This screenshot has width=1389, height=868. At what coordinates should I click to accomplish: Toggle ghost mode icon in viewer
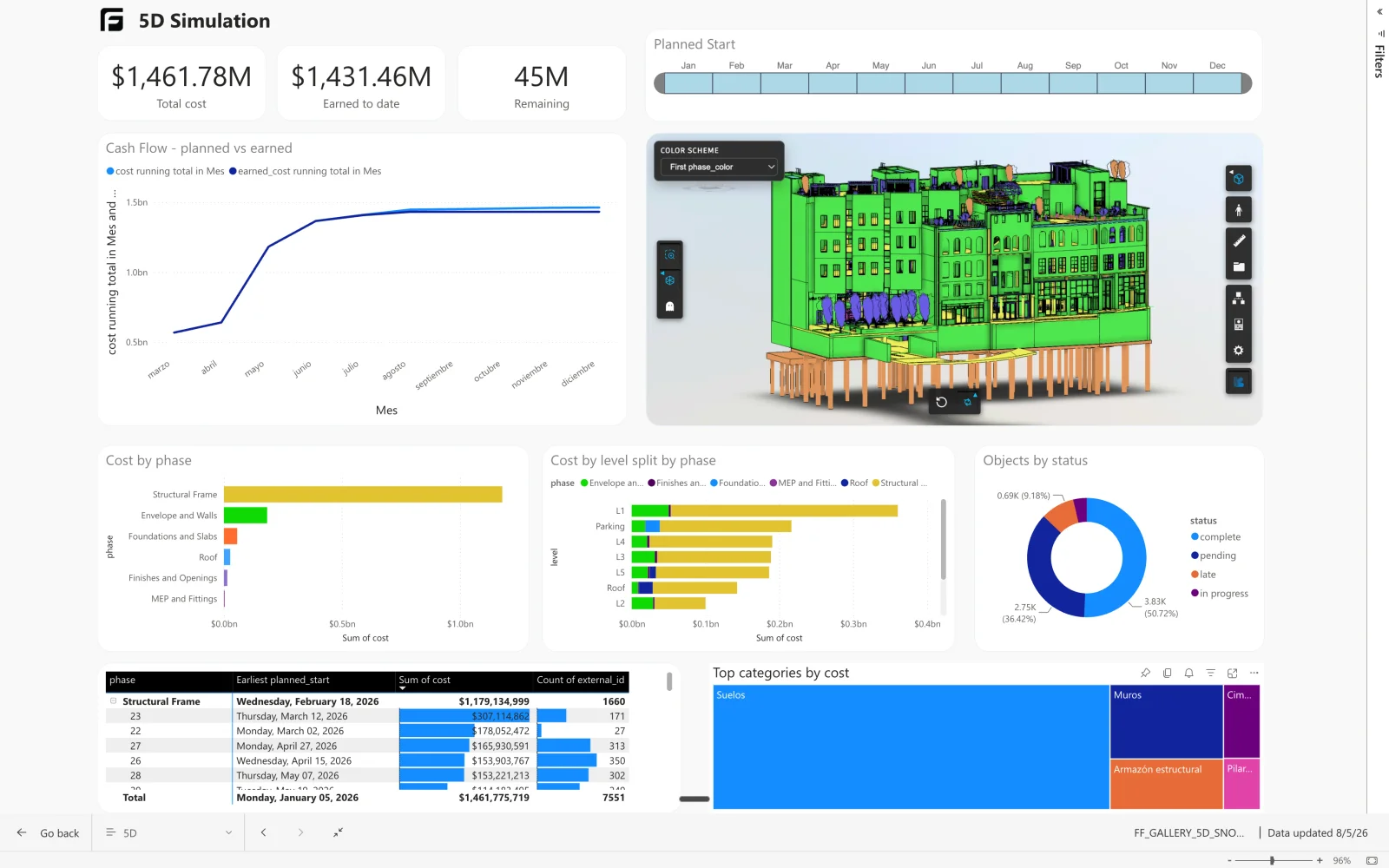669,306
